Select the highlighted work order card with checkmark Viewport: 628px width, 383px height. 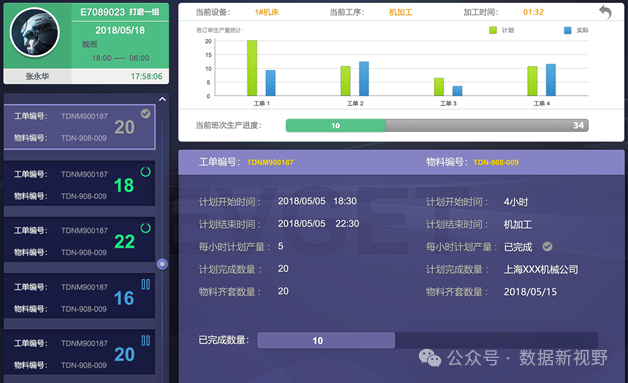[79, 127]
